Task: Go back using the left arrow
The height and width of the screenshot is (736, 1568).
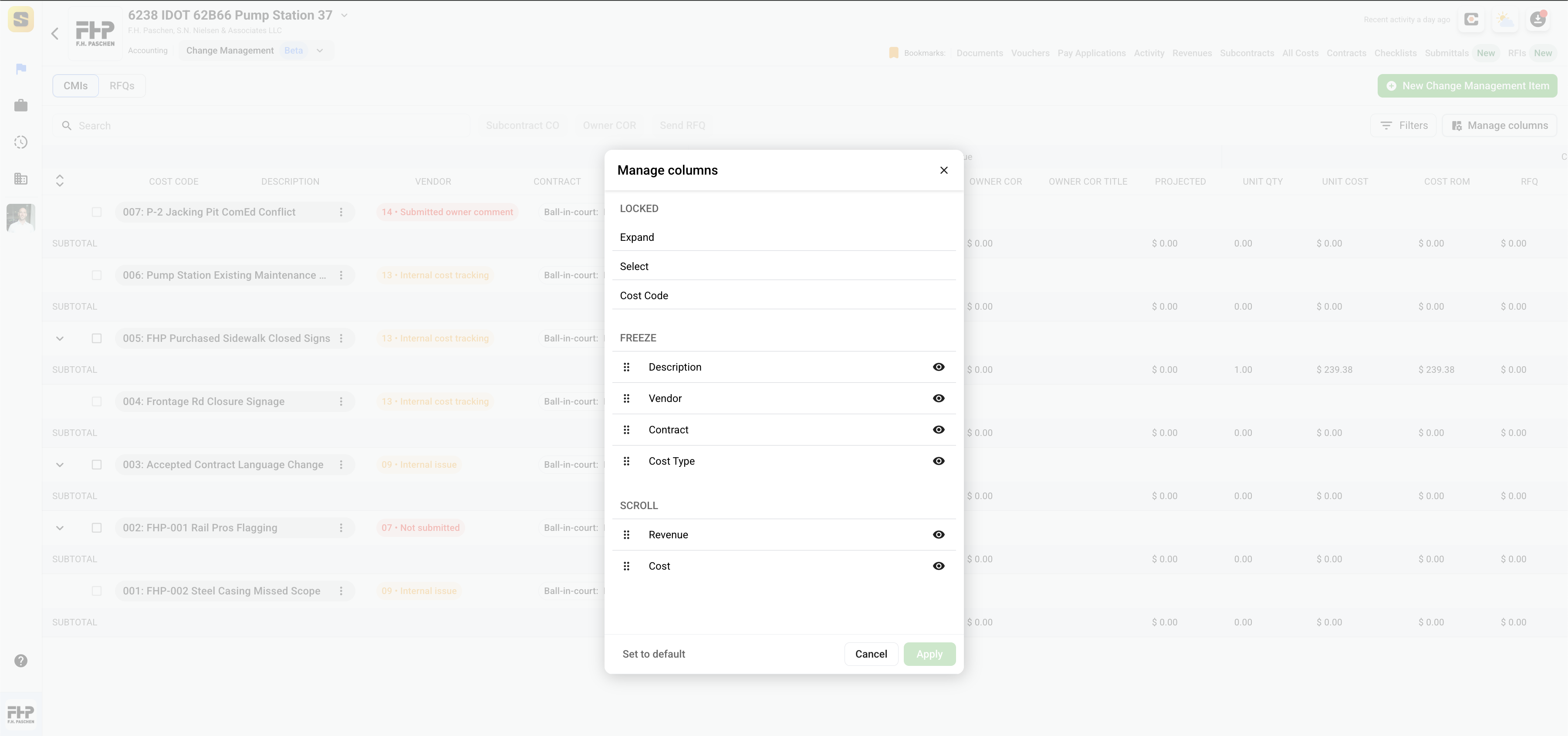Action: [55, 34]
